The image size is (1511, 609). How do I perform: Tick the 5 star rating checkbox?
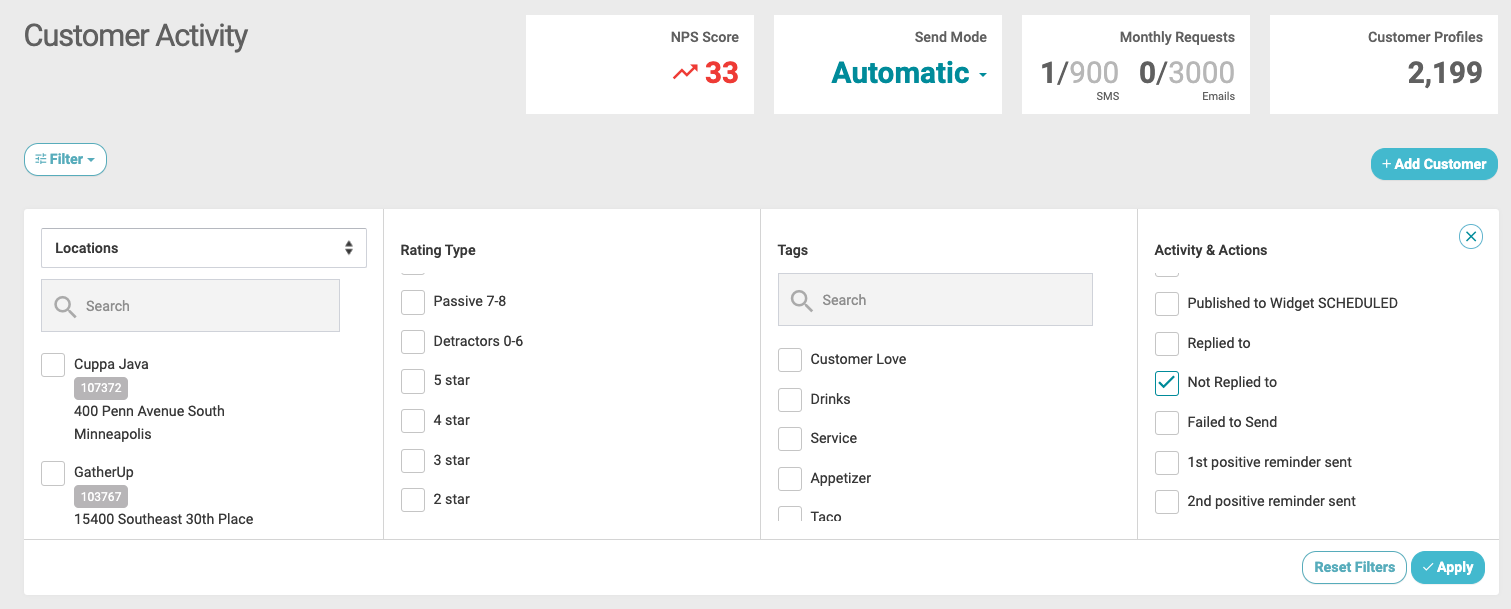pos(413,381)
